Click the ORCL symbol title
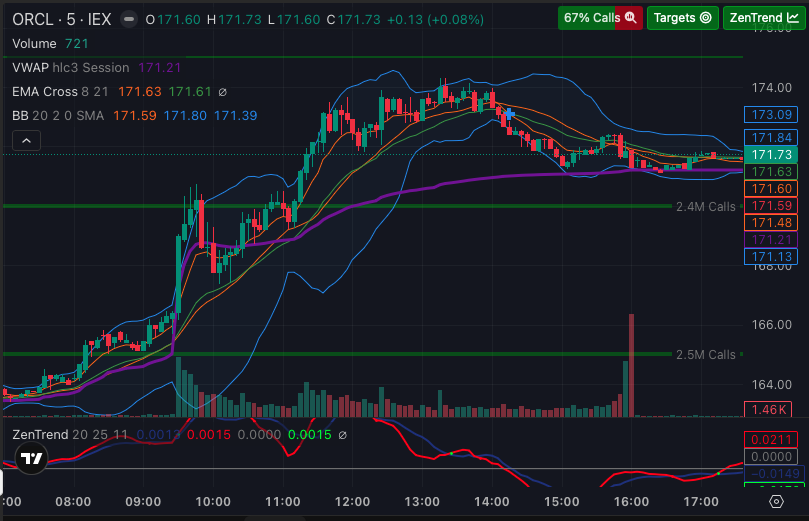 33,20
